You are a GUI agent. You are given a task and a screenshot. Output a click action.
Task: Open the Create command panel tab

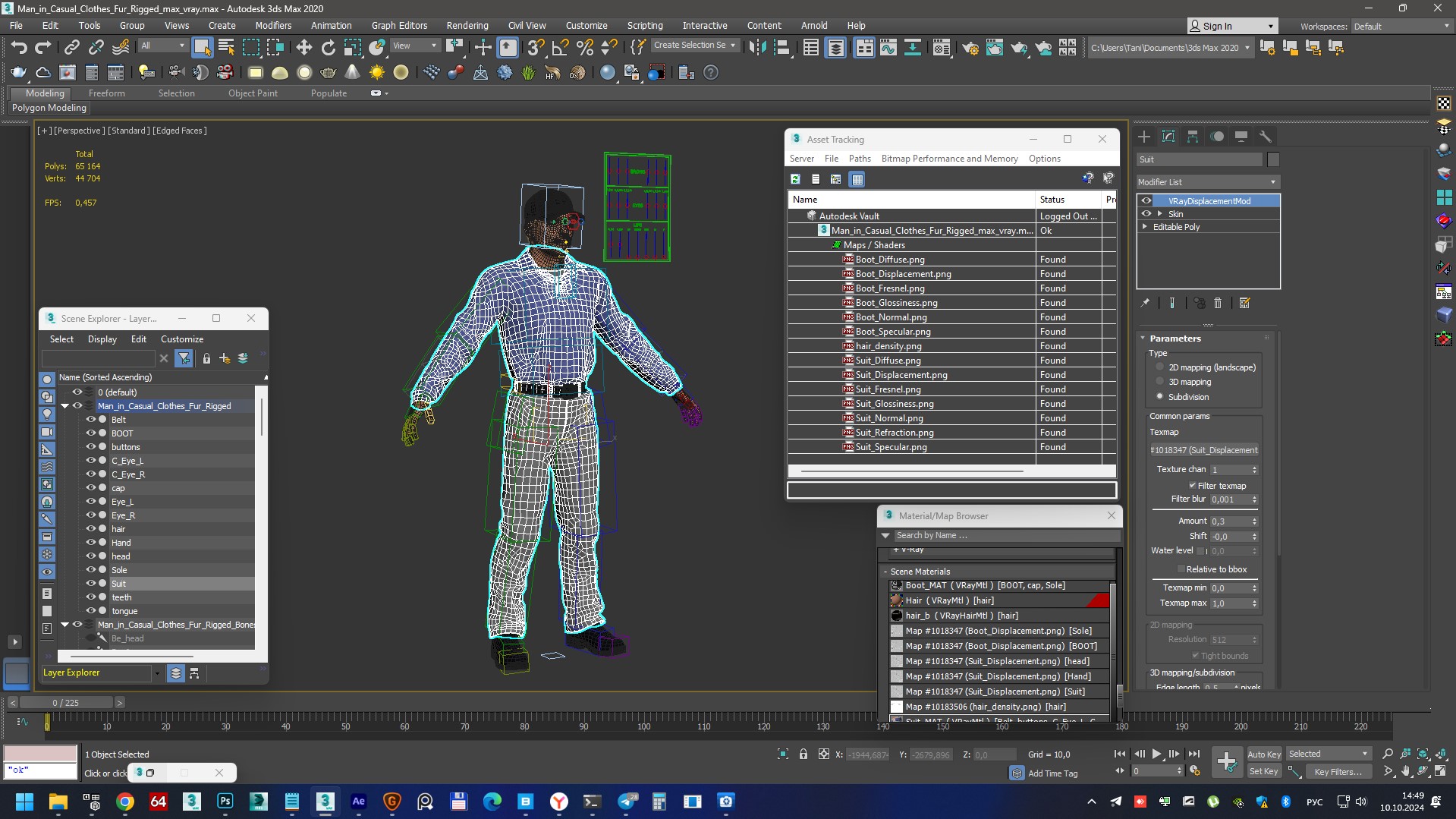pos(1144,137)
